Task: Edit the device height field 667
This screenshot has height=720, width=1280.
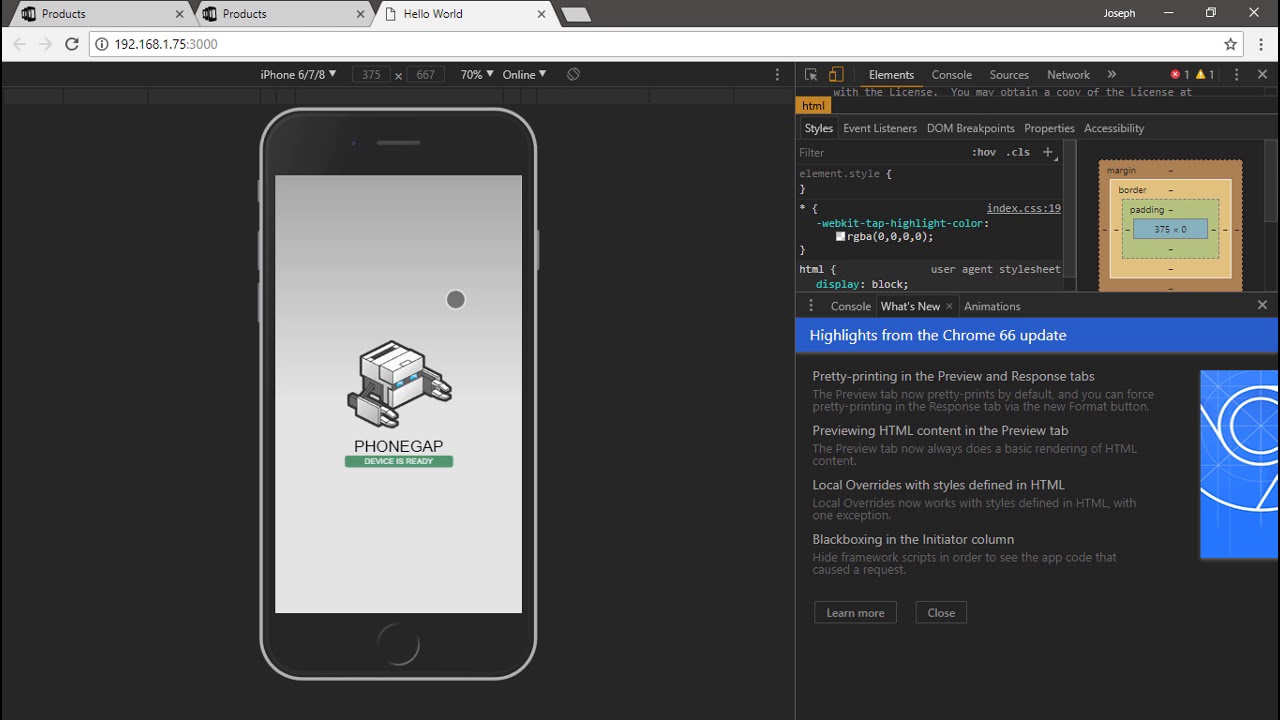Action: point(425,75)
